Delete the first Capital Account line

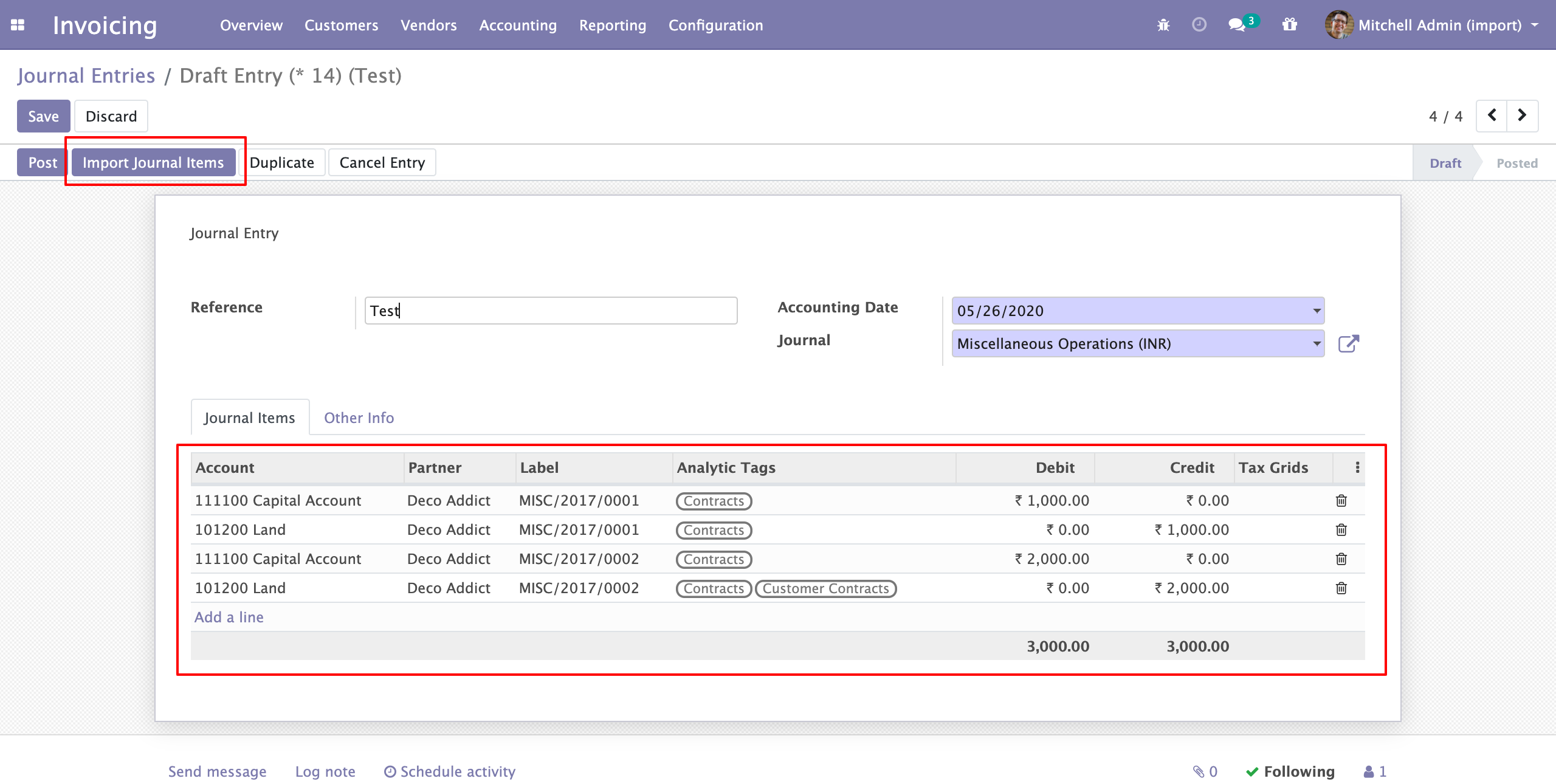[1341, 501]
